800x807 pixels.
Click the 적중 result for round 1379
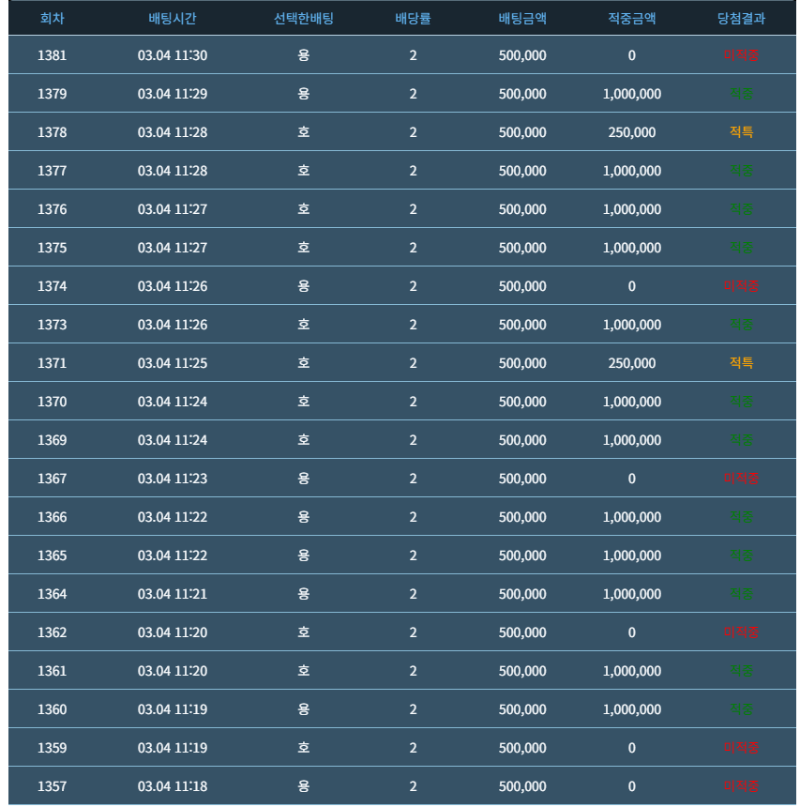741,94
